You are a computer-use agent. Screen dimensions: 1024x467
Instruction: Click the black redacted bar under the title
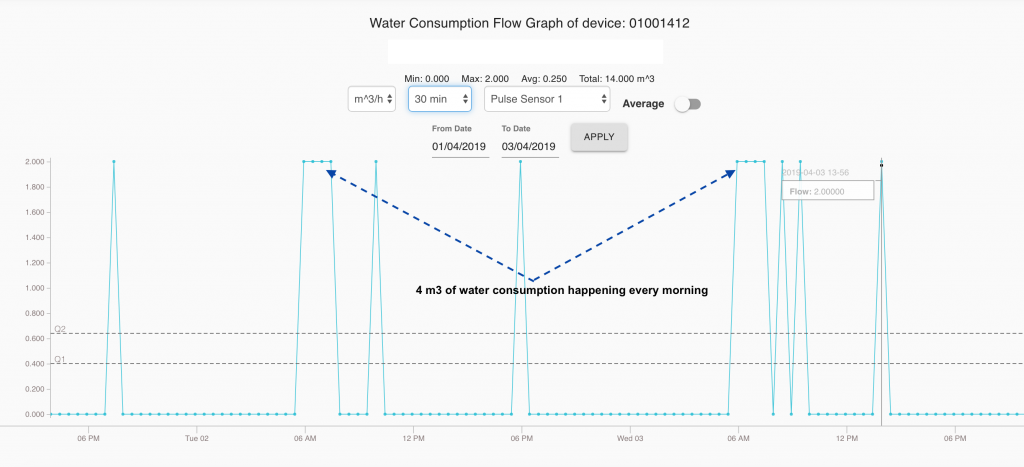pos(525,51)
